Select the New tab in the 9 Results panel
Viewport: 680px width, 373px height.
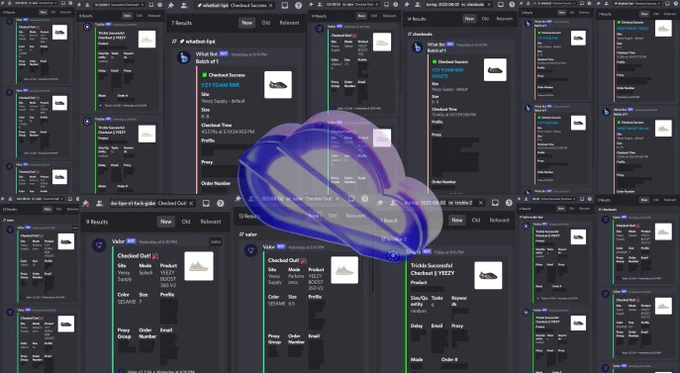166,221
